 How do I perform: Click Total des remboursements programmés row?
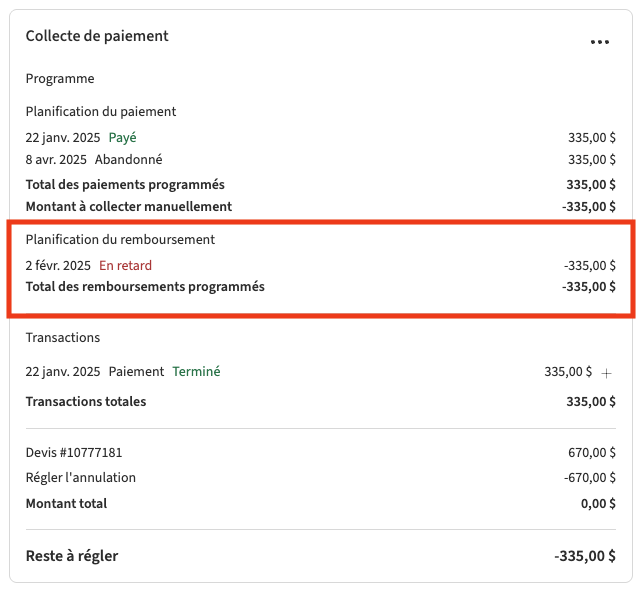tap(145, 286)
